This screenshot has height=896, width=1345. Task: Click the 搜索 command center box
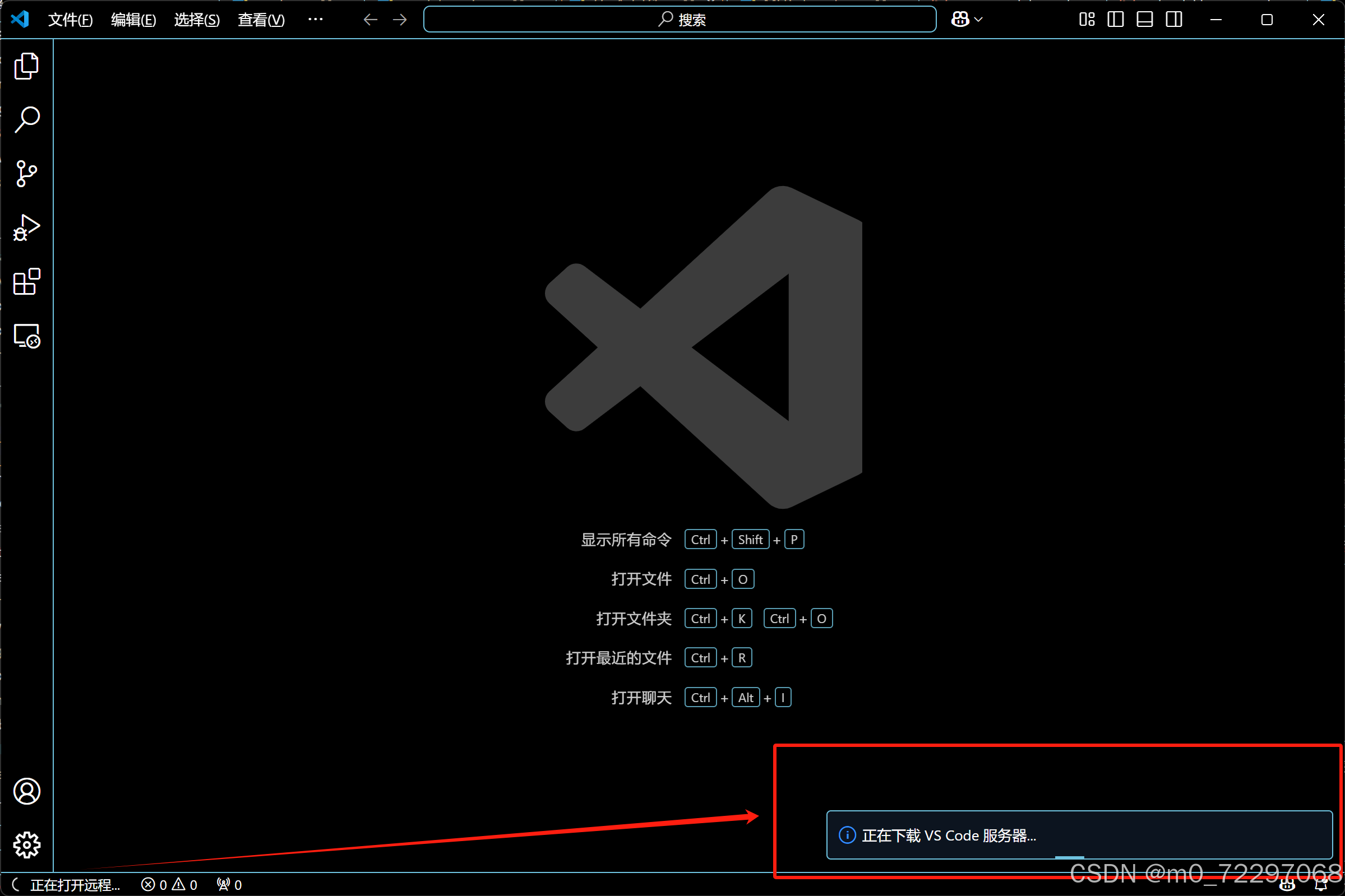pyautogui.click(x=680, y=20)
